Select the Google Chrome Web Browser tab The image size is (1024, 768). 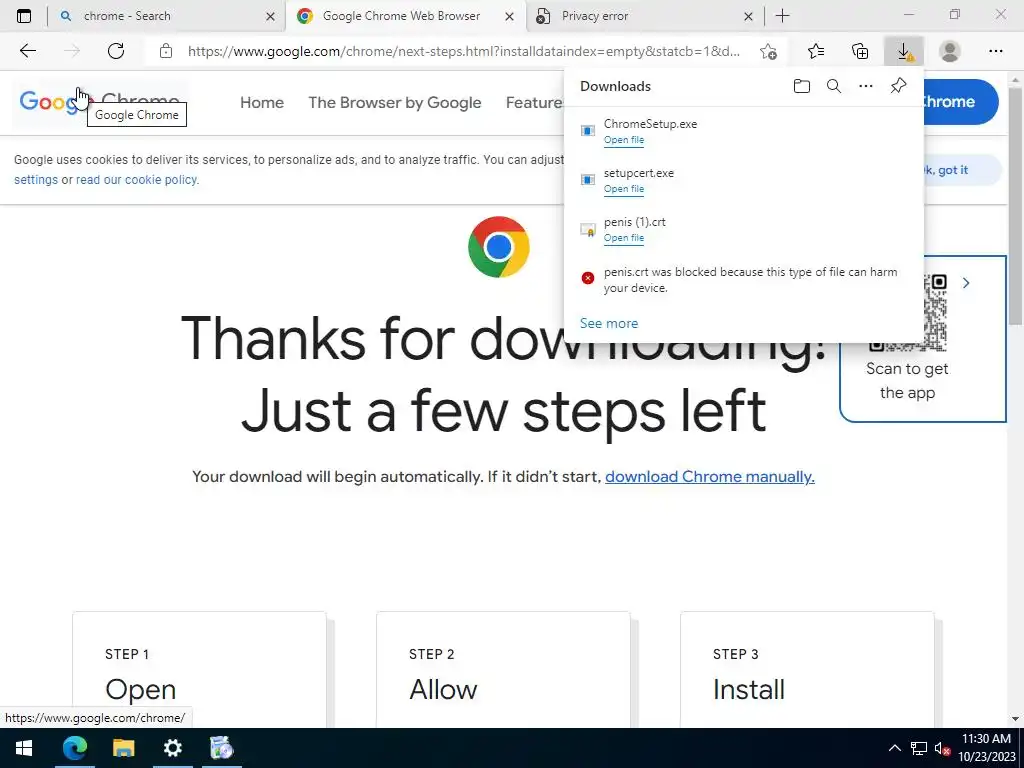tap(405, 16)
